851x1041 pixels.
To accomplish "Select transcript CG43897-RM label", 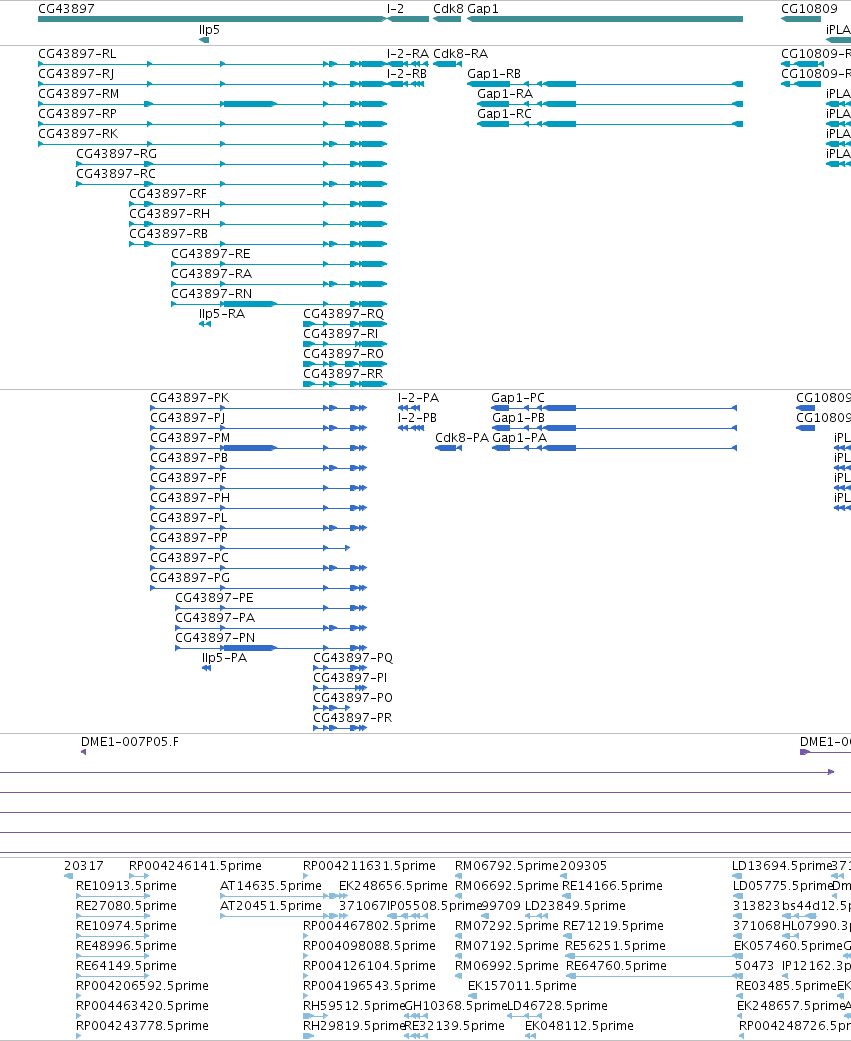I will click(78, 94).
